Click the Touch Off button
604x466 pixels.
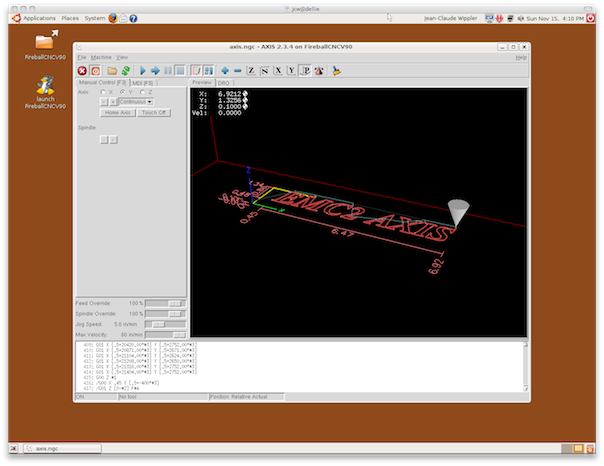(x=154, y=113)
